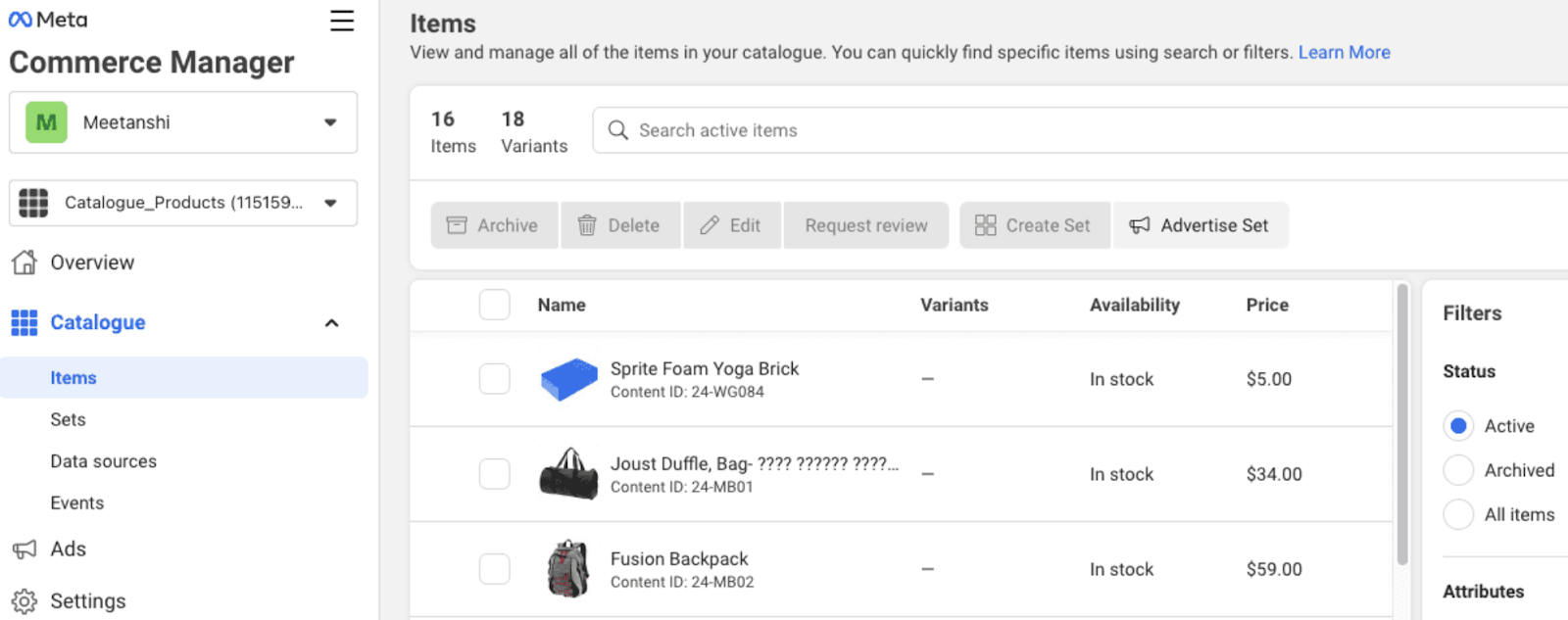Click Content ID: 24-MB01
The height and width of the screenshot is (620, 1568).
(682, 487)
